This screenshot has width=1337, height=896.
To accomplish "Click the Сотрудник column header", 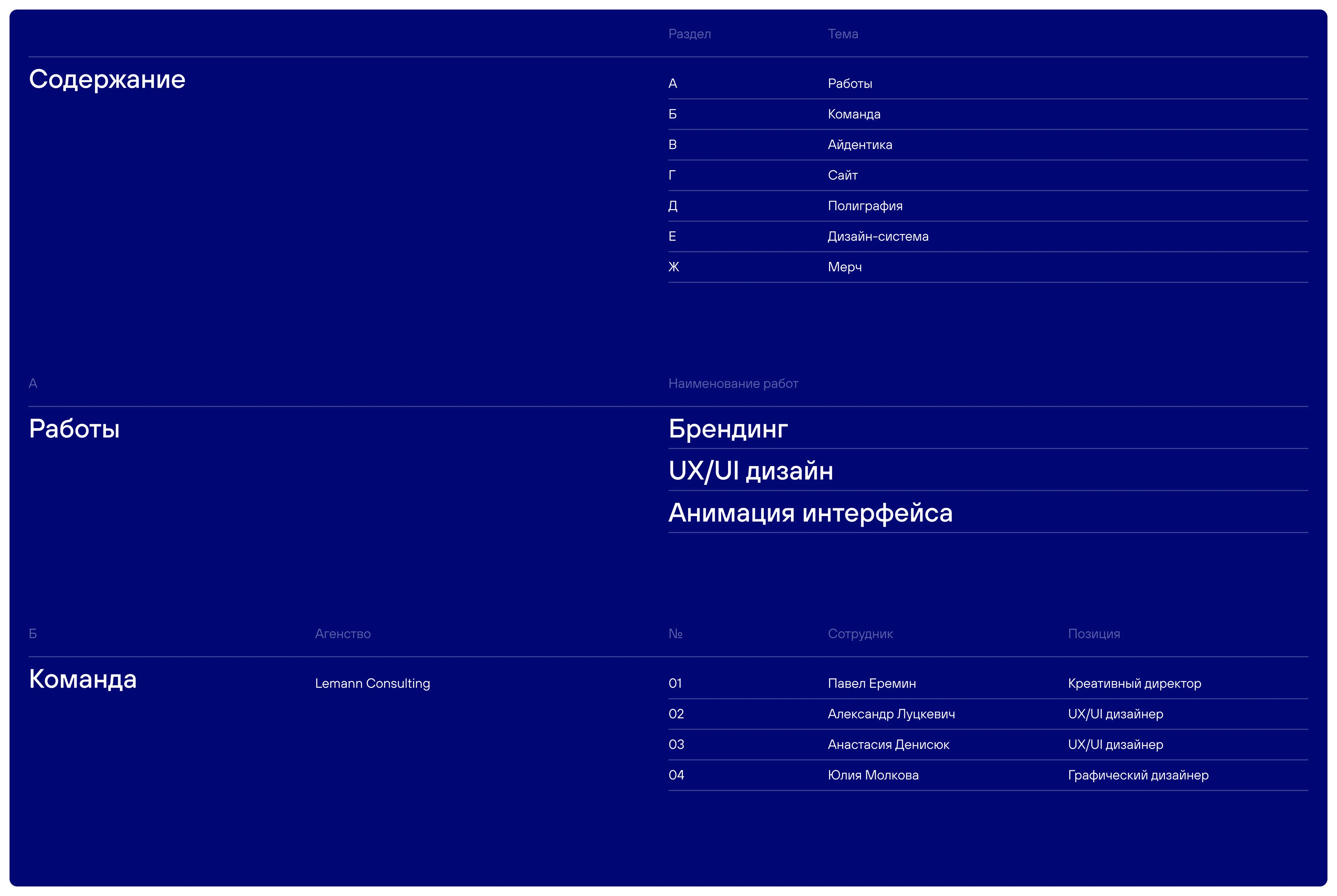I will pos(860,634).
